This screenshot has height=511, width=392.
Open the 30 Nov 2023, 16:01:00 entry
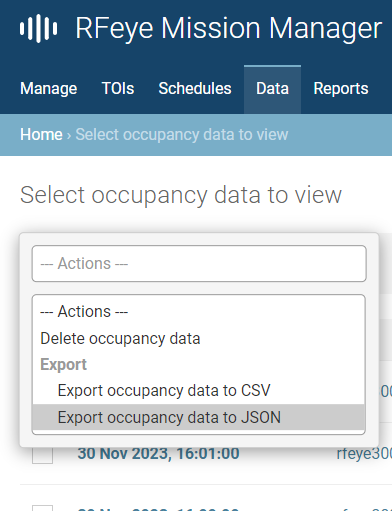[158, 454]
